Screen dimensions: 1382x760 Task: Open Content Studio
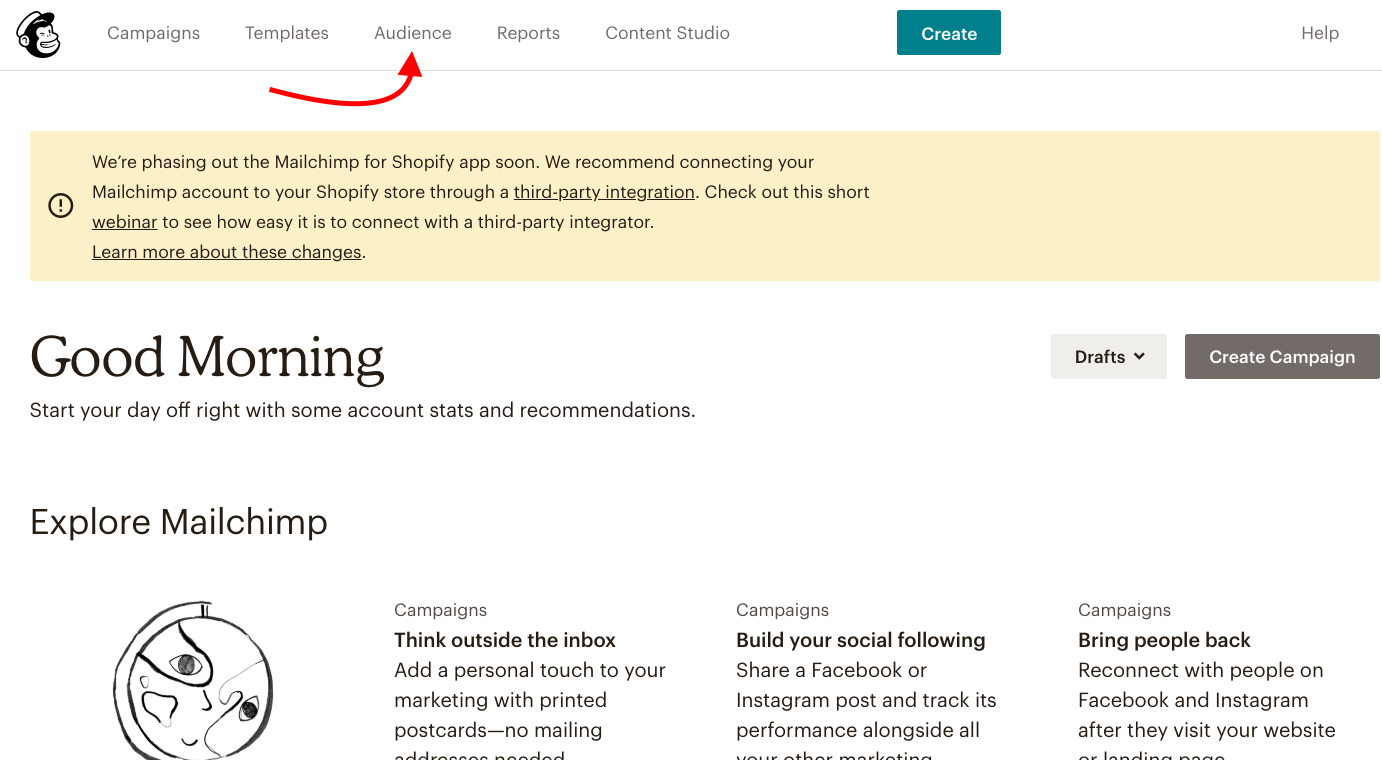[x=667, y=33]
